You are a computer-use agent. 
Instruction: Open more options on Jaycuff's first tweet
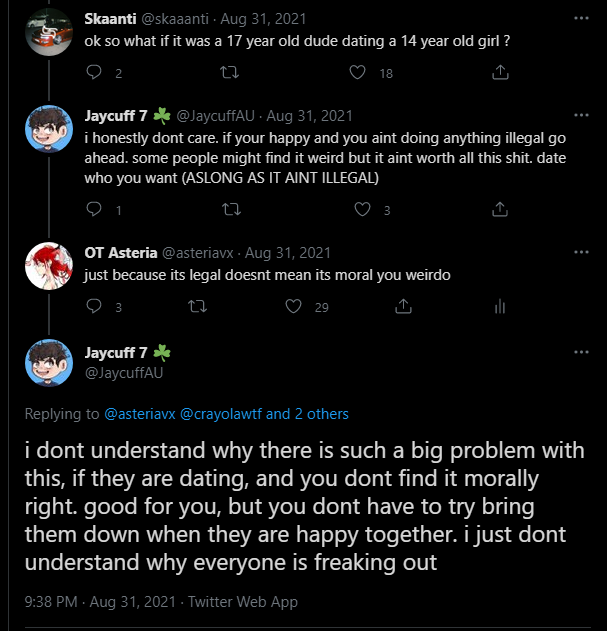581,115
